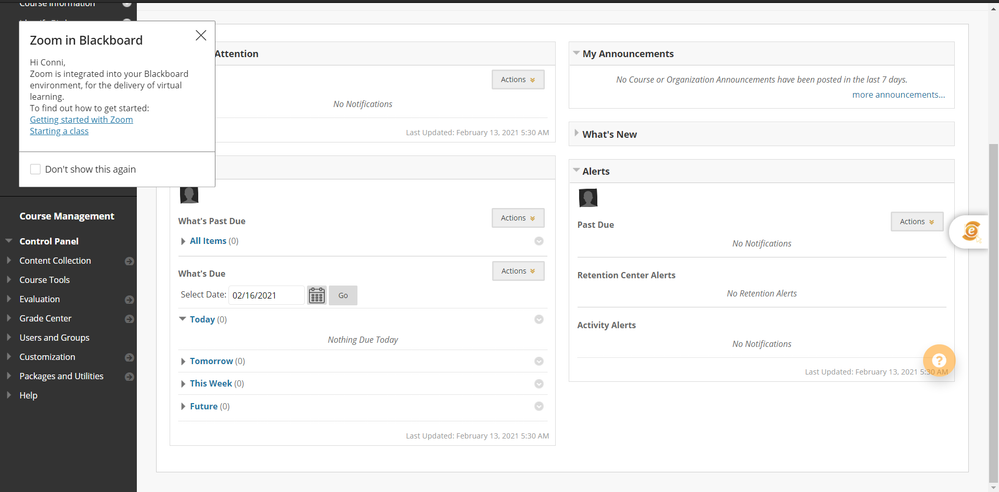The width and height of the screenshot is (999, 492).
Task: Click the arrow icon next to Customization
Action: 129,358
